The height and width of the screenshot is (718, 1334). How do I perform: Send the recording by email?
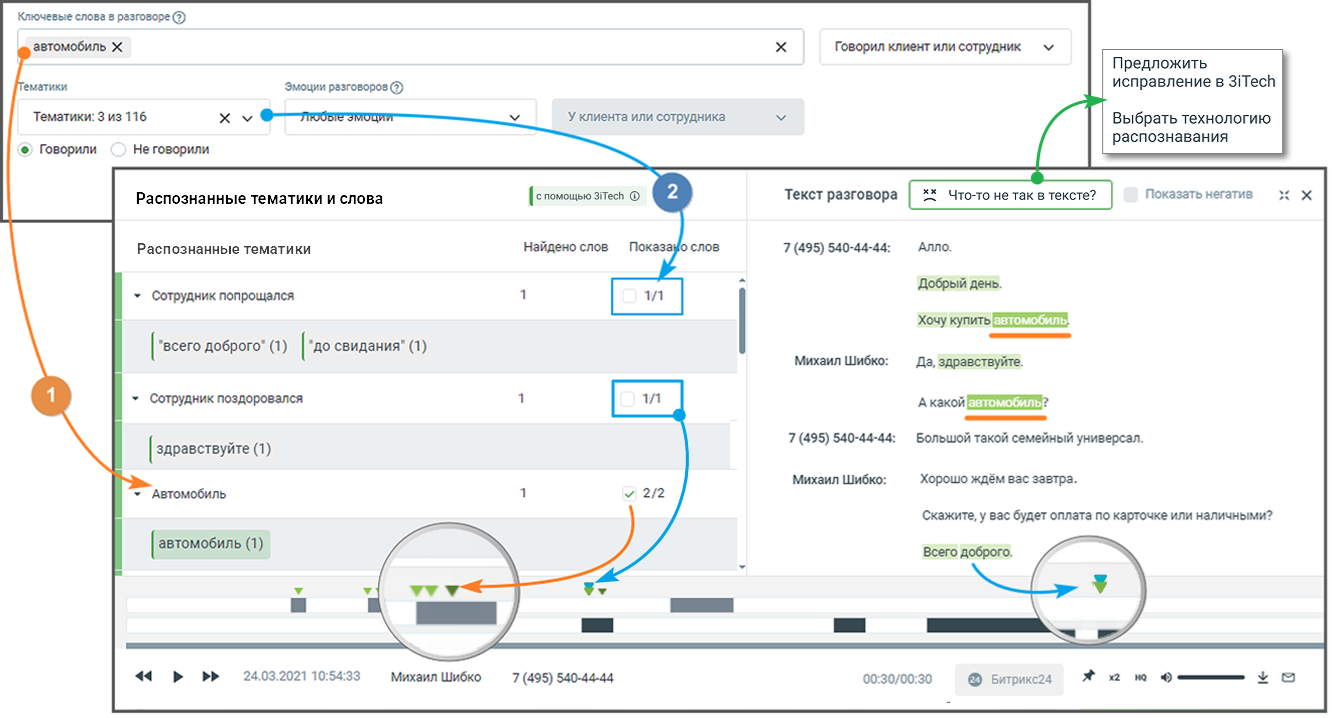click(1288, 677)
